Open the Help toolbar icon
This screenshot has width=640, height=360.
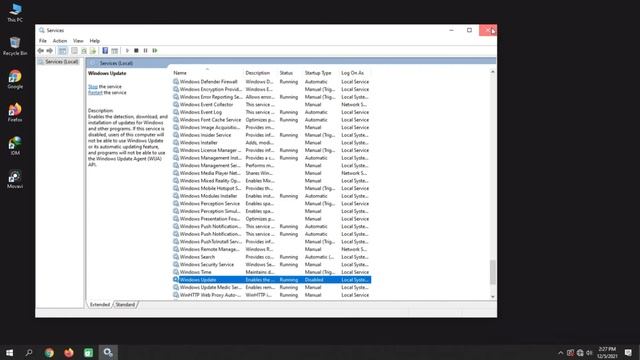105,51
